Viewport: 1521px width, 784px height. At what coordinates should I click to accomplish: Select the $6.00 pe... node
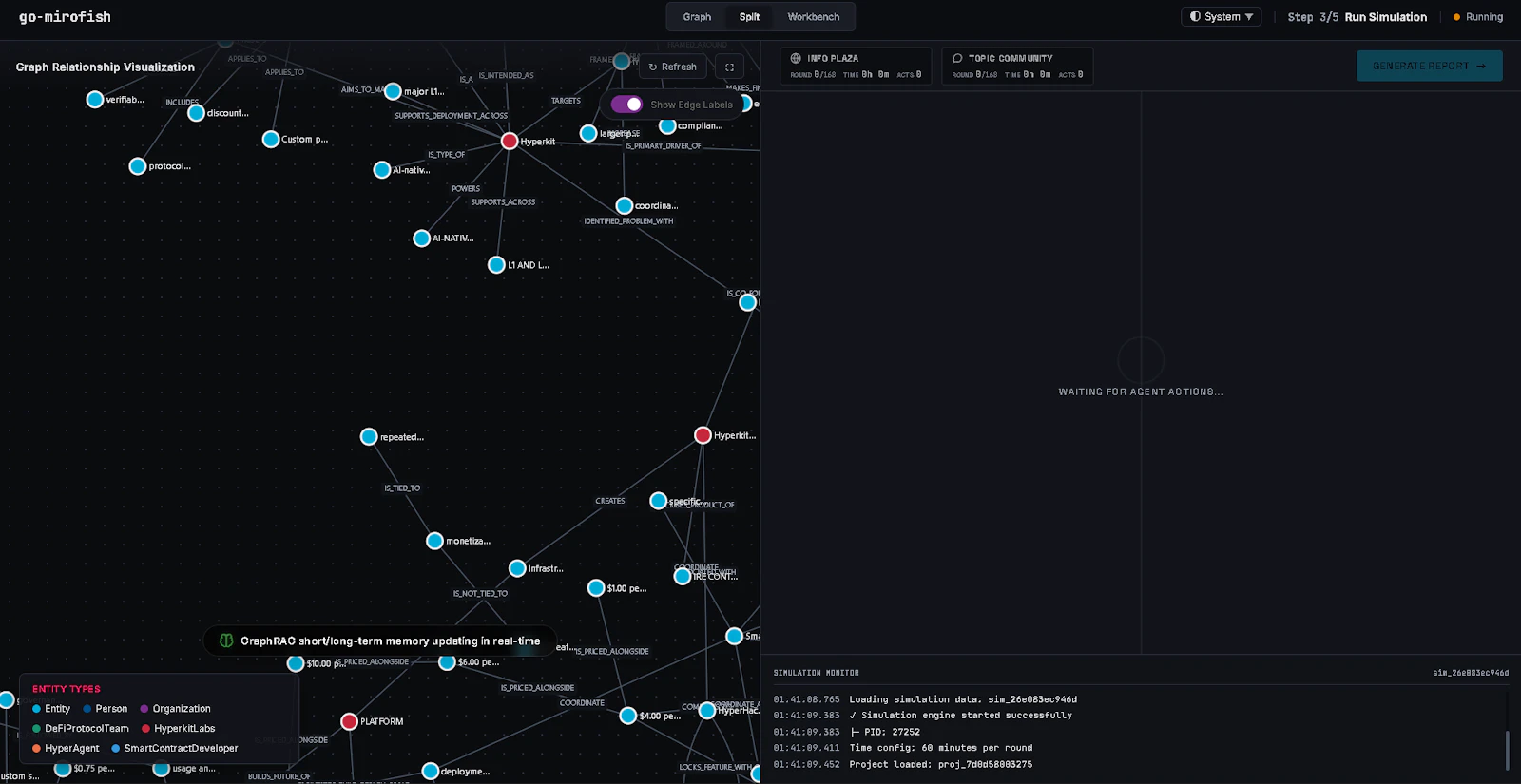(x=447, y=661)
